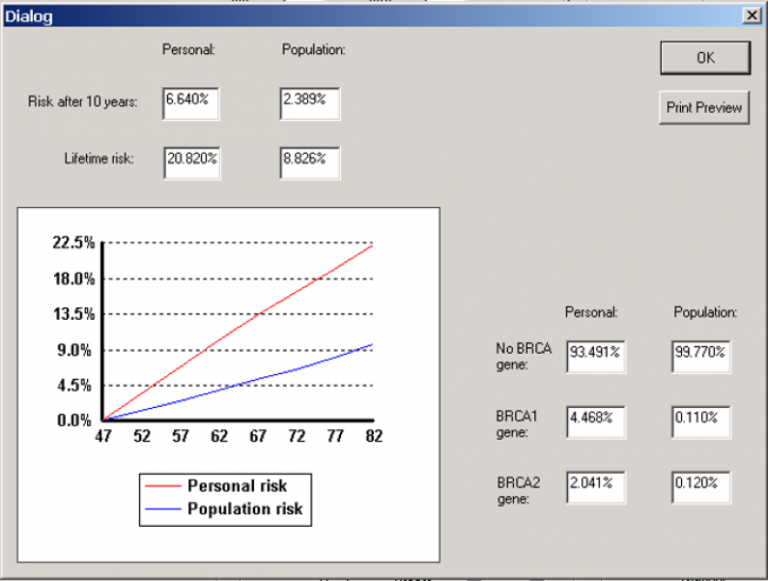Click personal BRCA2 gene field 2.041%

point(596,487)
